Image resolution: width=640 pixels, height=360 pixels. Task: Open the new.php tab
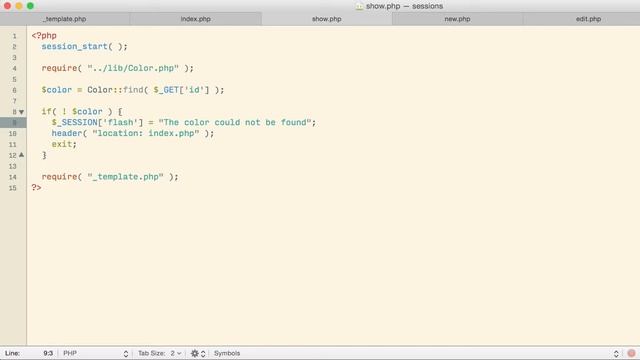coord(458,19)
